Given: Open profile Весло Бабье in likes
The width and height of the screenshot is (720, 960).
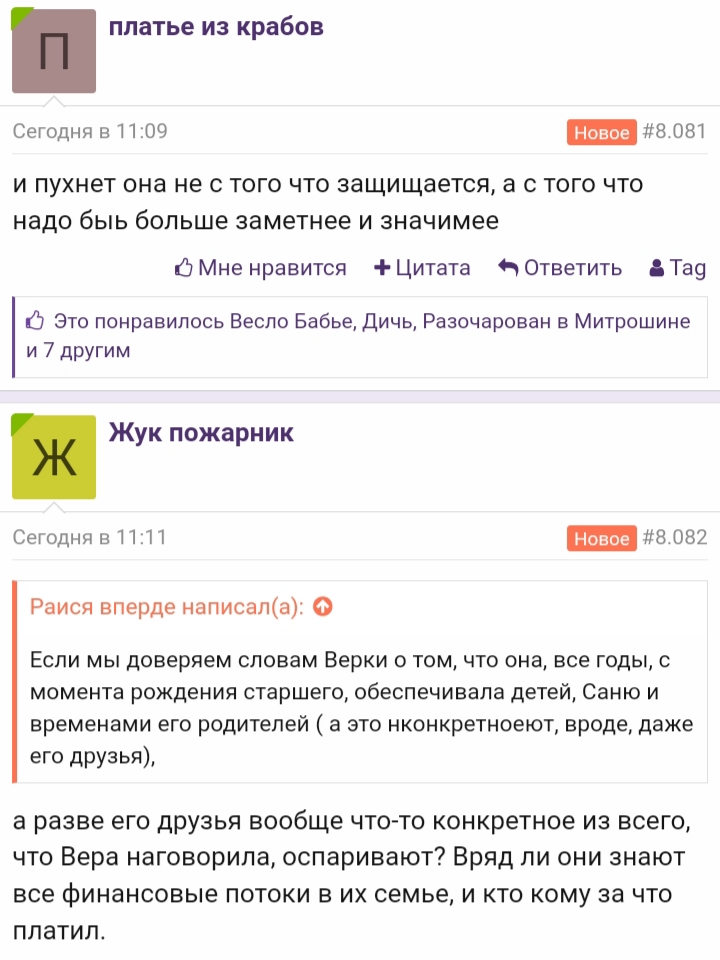Looking at the screenshot, I should (x=293, y=321).
